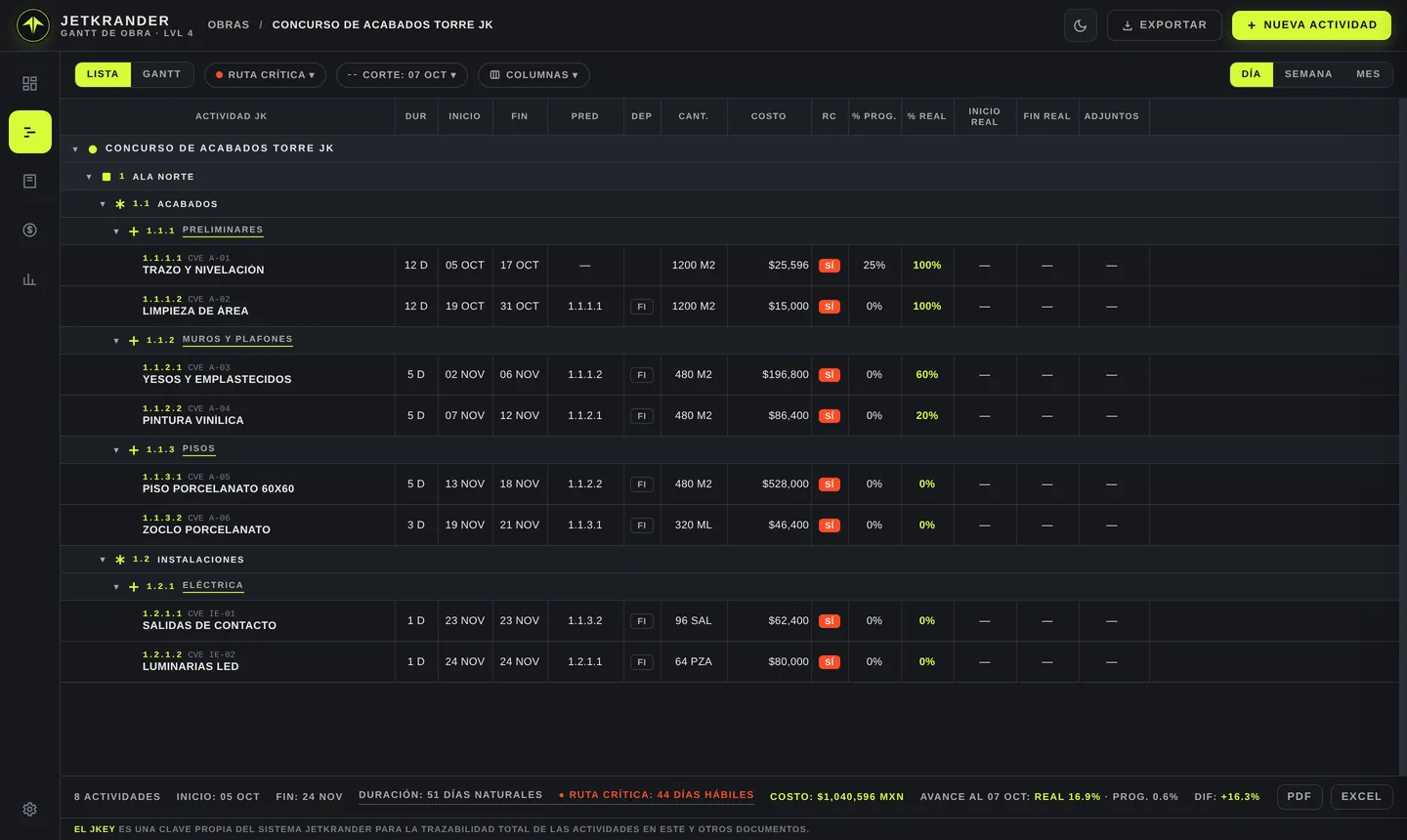
Task: Click the JetKrander logo icon
Action: tap(33, 25)
